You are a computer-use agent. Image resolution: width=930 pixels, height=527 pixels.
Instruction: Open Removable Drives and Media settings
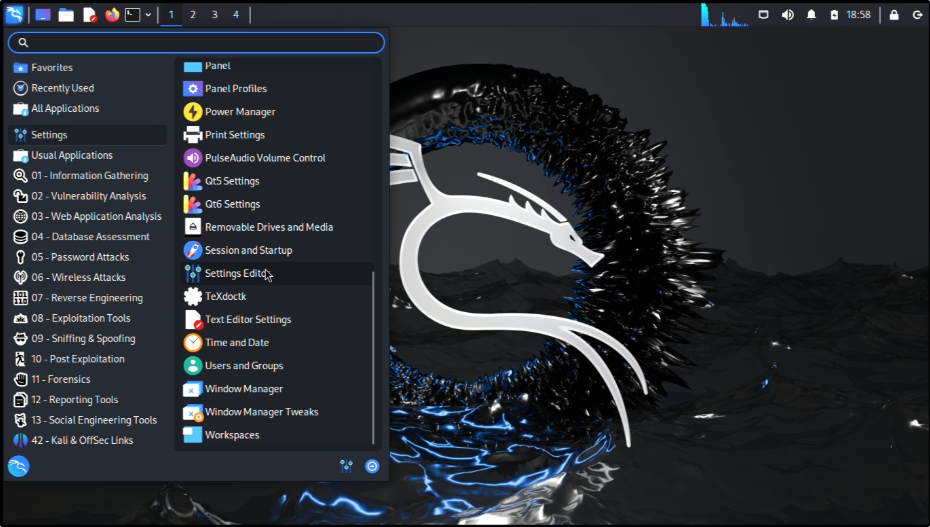click(277, 227)
